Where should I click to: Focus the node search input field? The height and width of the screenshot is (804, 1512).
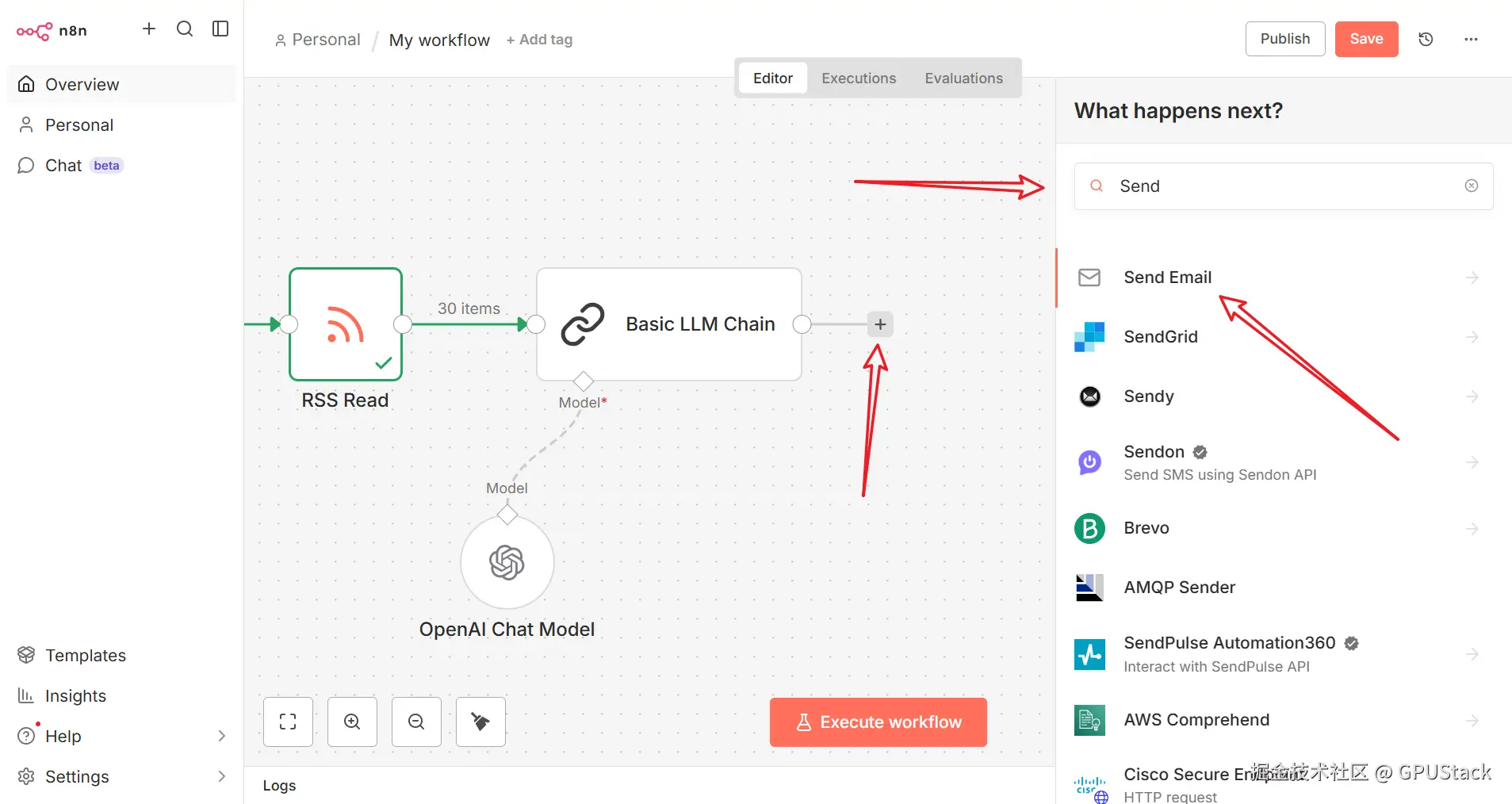[x=1284, y=186]
